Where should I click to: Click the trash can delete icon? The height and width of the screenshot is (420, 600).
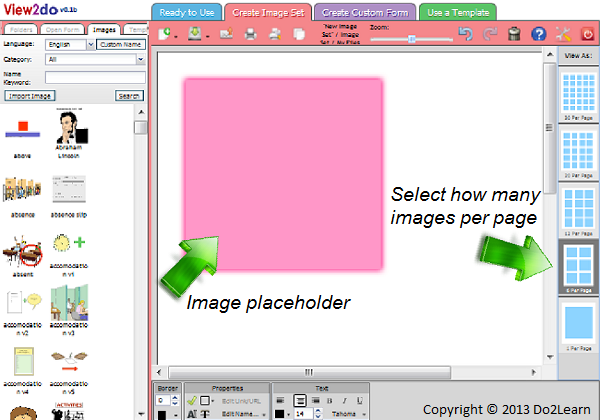514,35
